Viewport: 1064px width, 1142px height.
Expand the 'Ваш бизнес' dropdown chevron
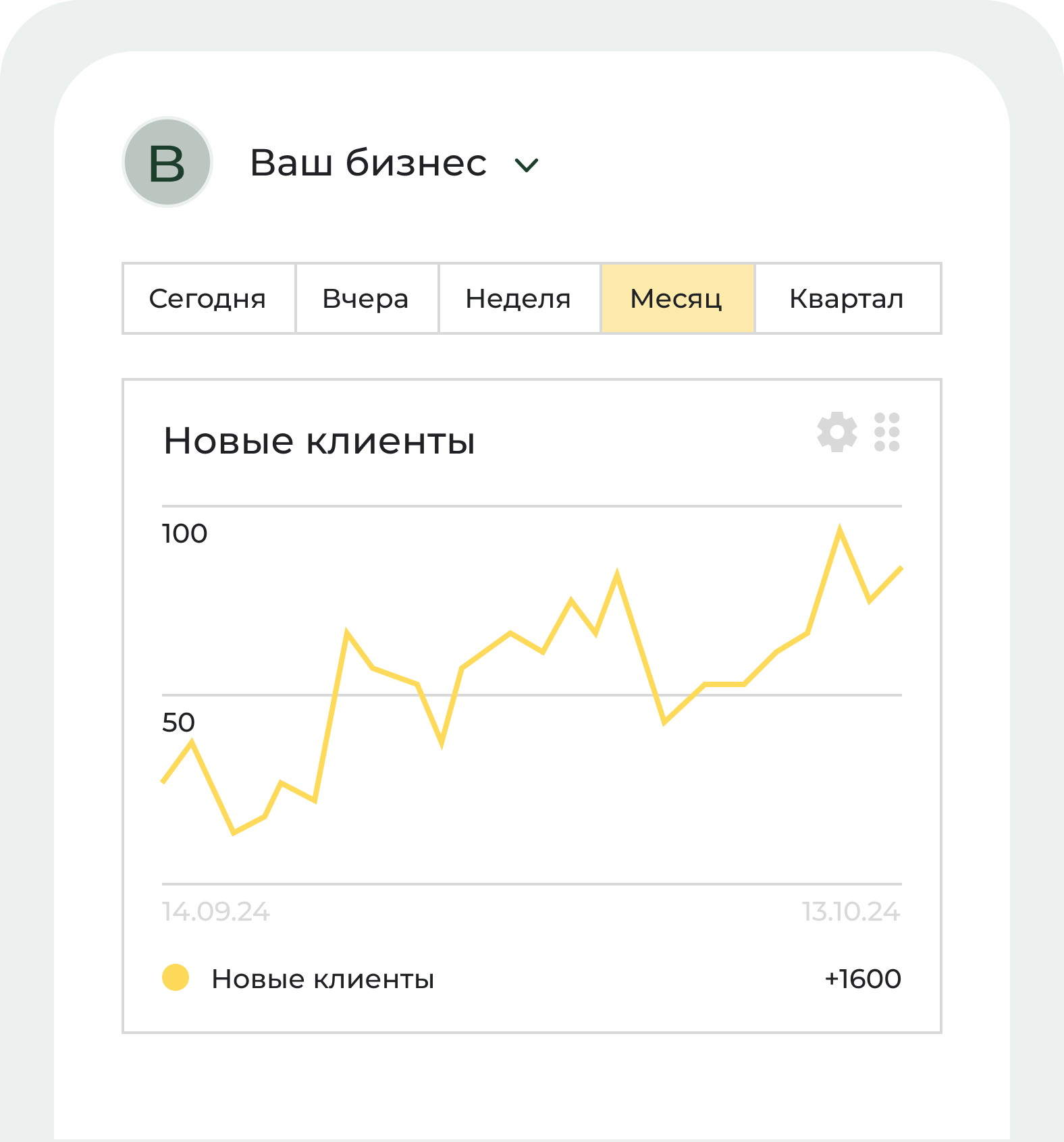click(526, 165)
